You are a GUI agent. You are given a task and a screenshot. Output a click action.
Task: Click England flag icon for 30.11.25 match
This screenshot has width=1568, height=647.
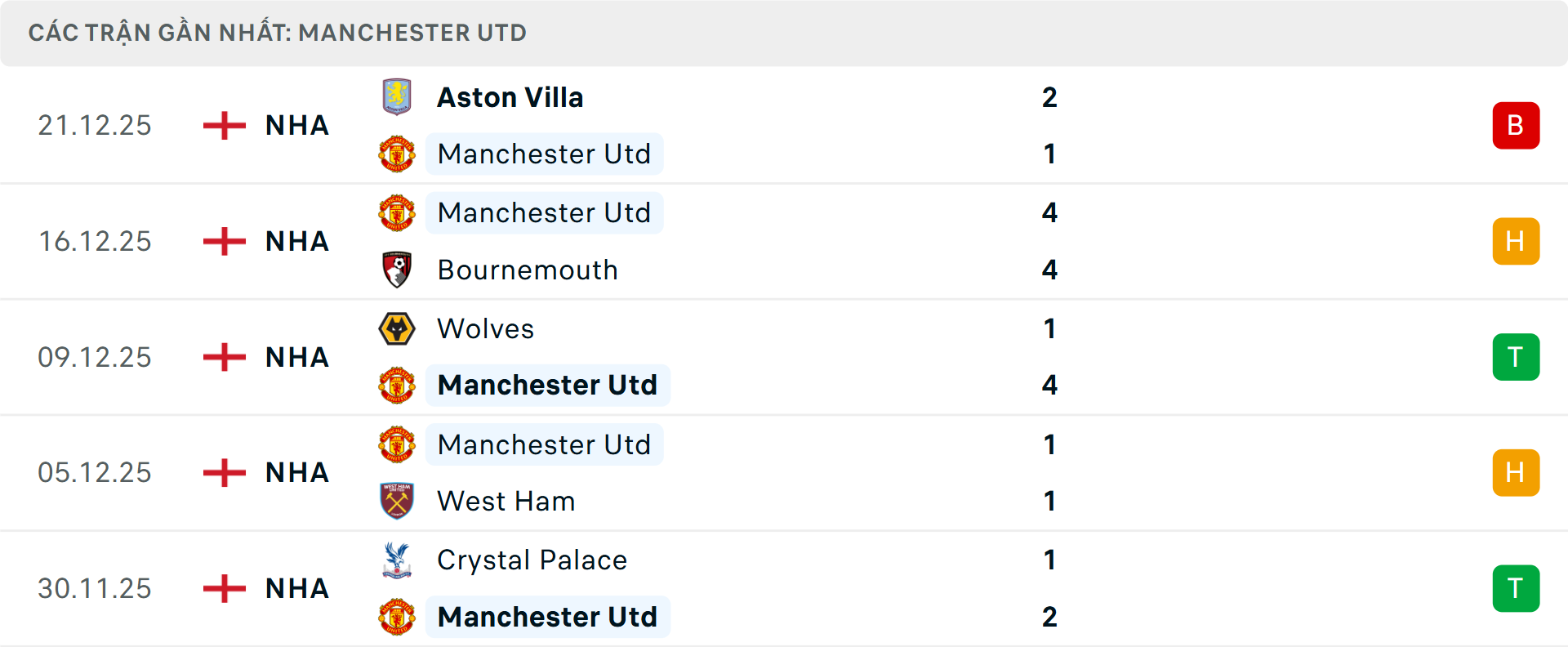tap(225, 588)
